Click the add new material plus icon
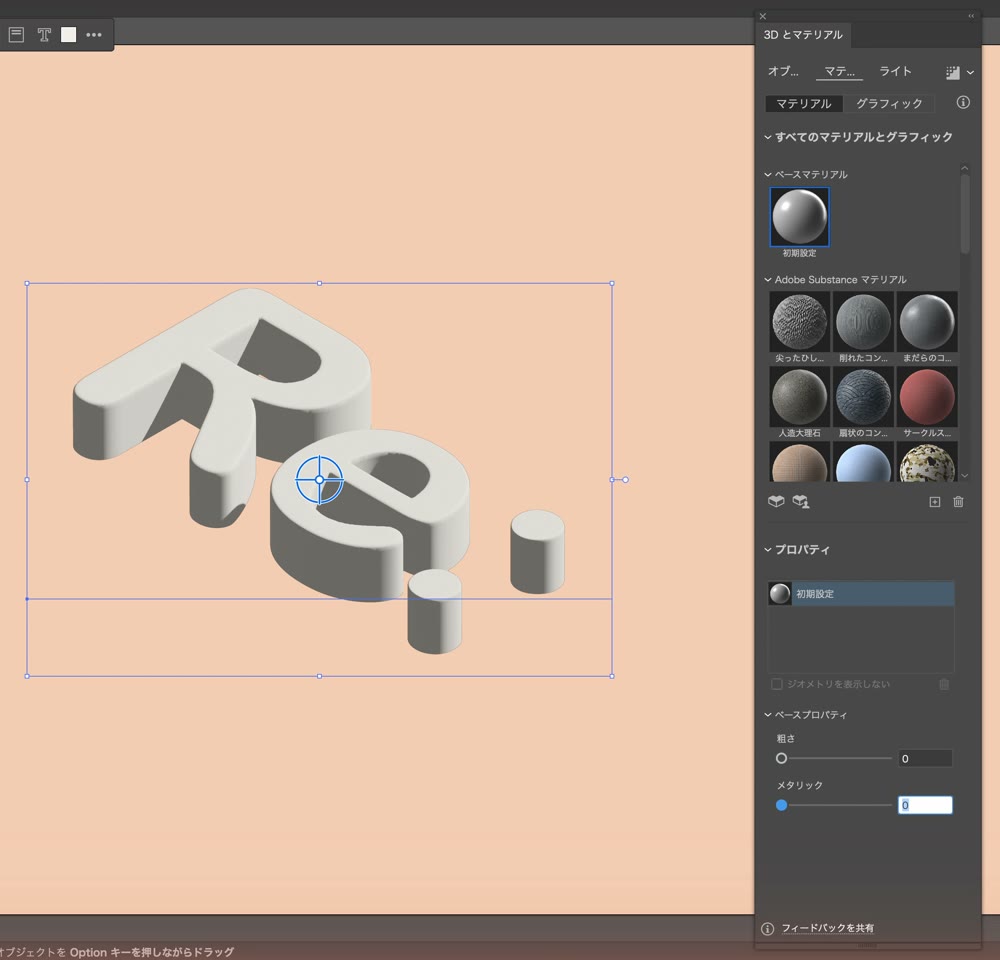 tap(934, 502)
